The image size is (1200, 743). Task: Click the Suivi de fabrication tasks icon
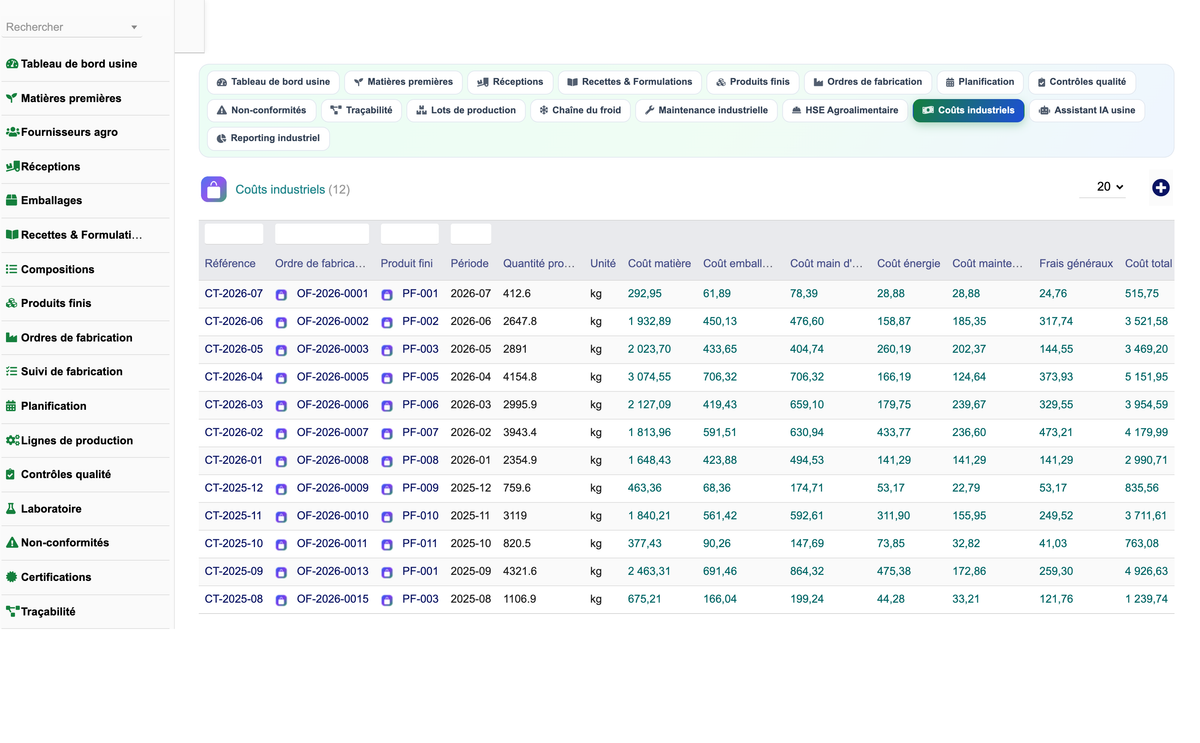point(12,371)
